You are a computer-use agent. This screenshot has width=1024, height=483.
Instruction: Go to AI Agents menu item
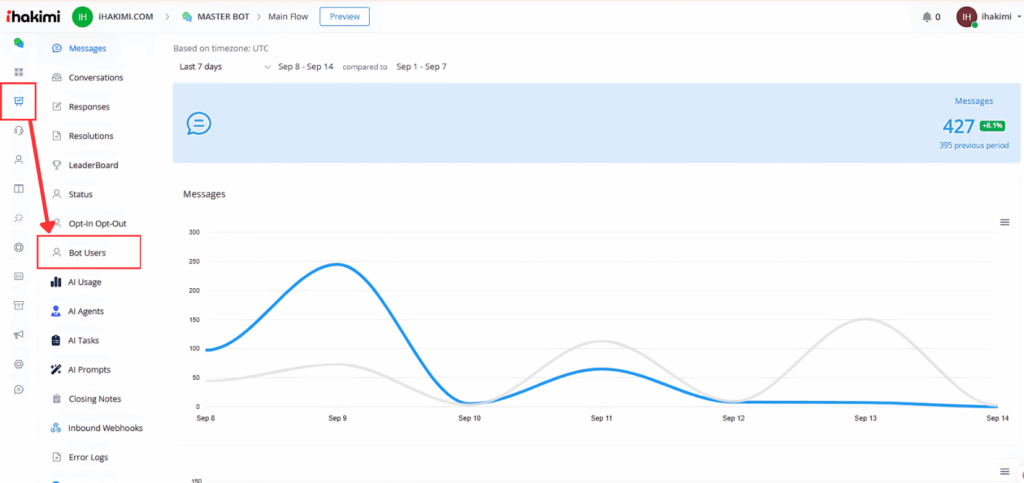85,311
